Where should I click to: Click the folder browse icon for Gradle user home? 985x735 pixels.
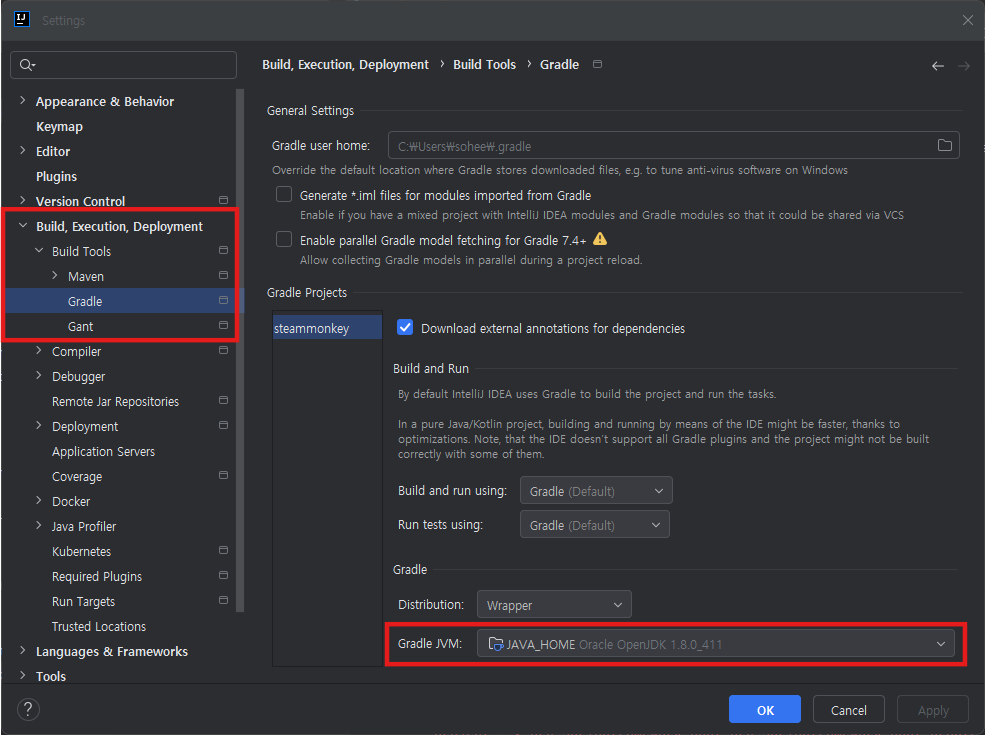(x=944, y=145)
